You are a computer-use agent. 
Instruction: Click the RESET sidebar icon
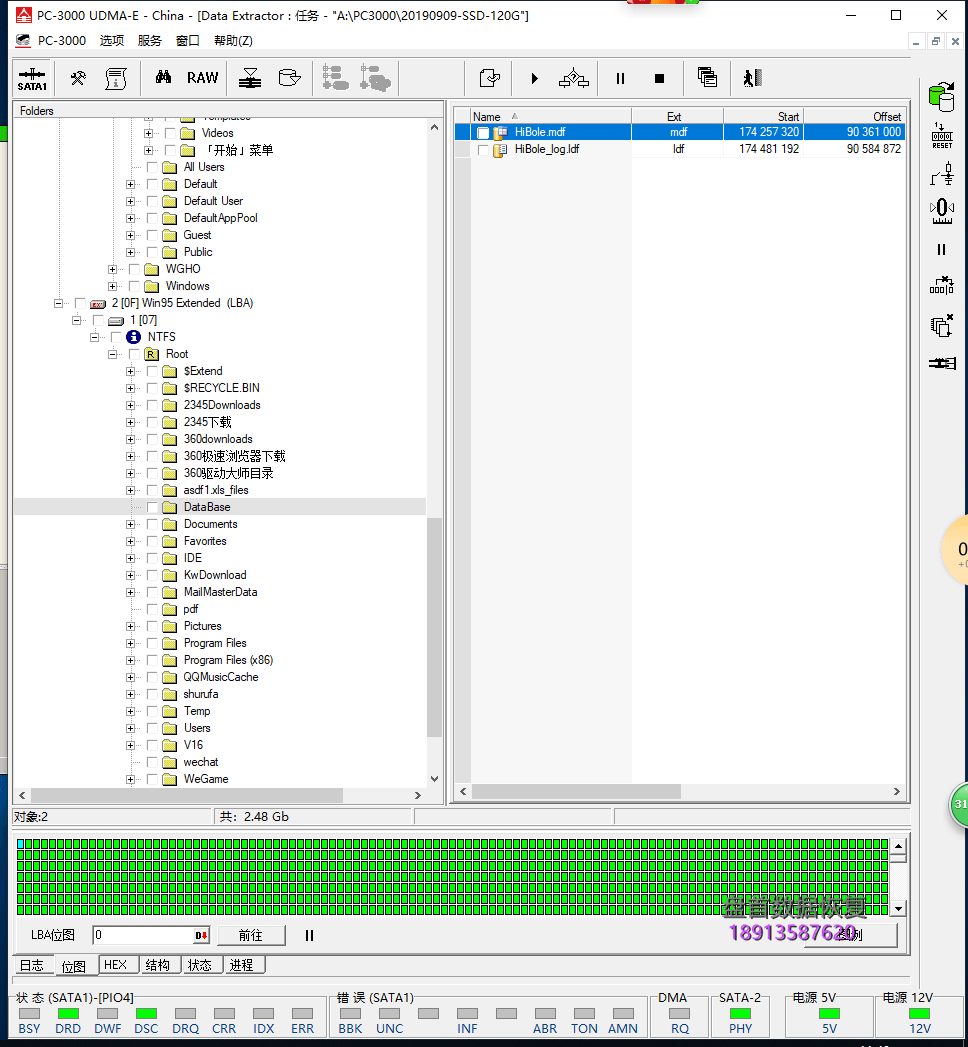pos(942,137)
